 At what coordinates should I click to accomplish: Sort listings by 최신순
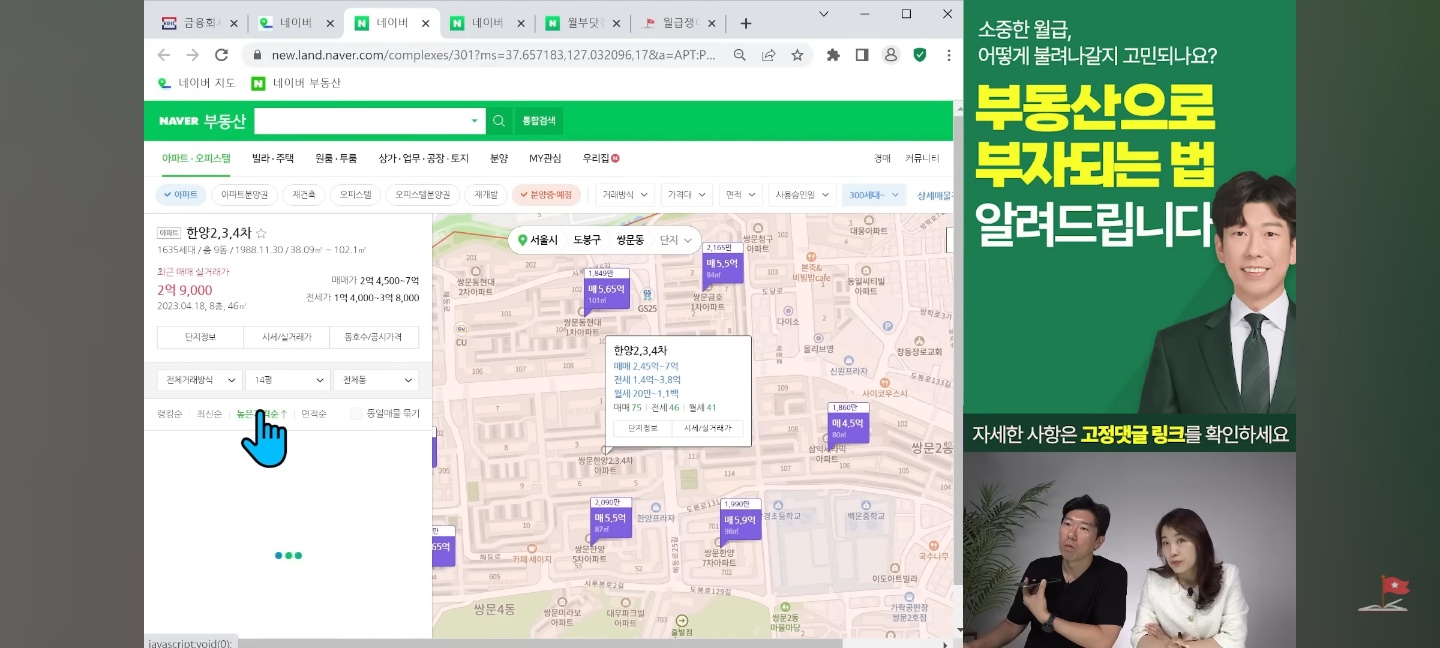[209, 413]
